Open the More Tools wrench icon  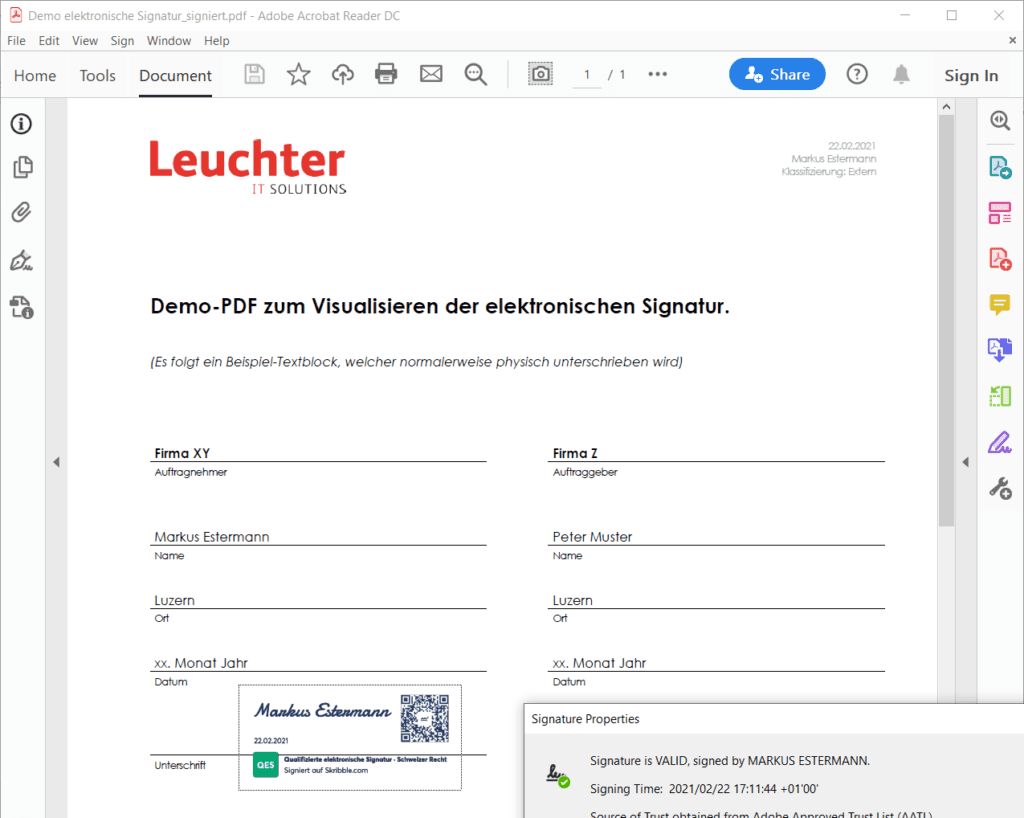pos(1000,488)
